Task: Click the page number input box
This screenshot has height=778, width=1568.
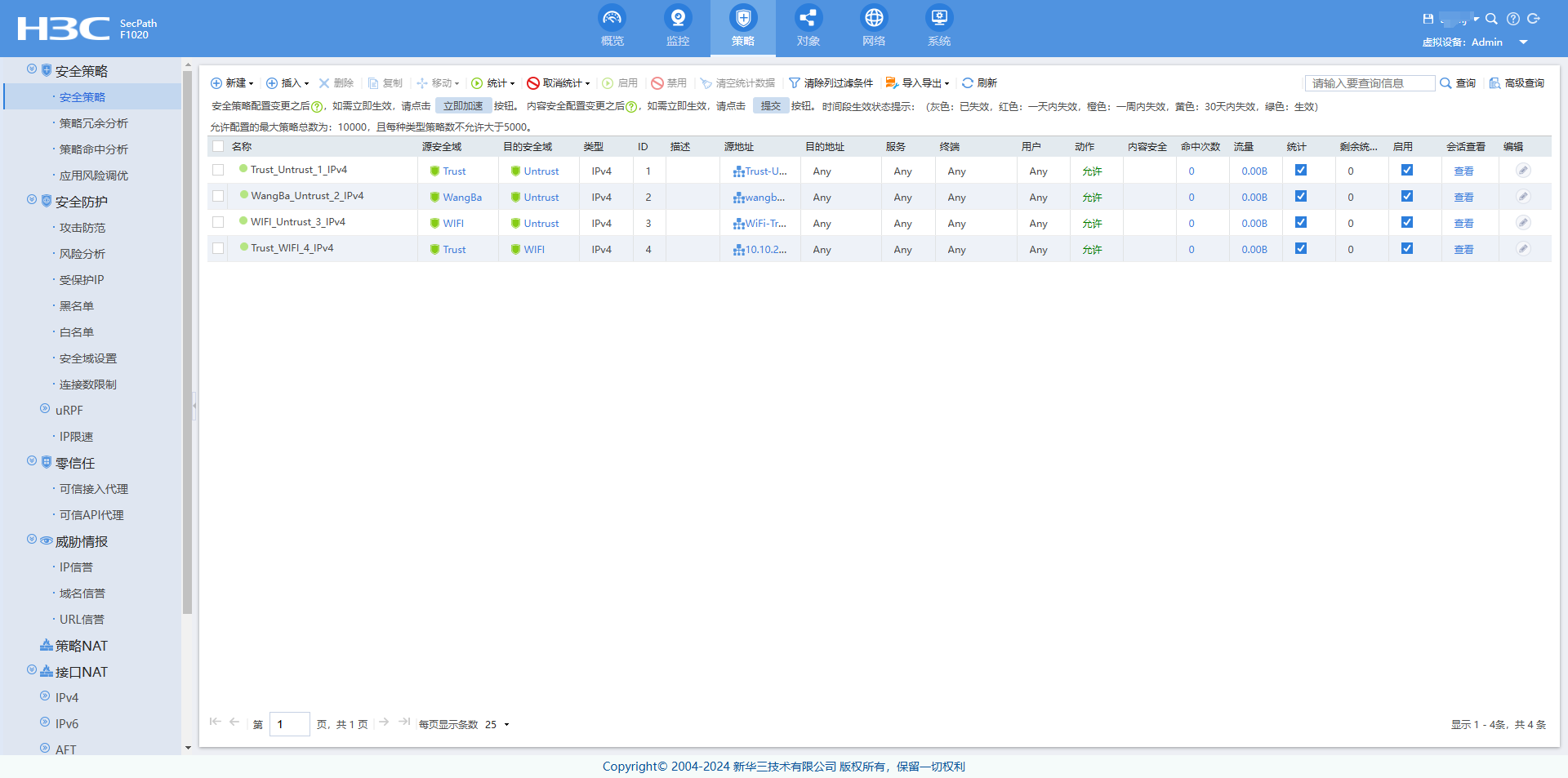Action: pyautogui.click(x=290, y=724)
